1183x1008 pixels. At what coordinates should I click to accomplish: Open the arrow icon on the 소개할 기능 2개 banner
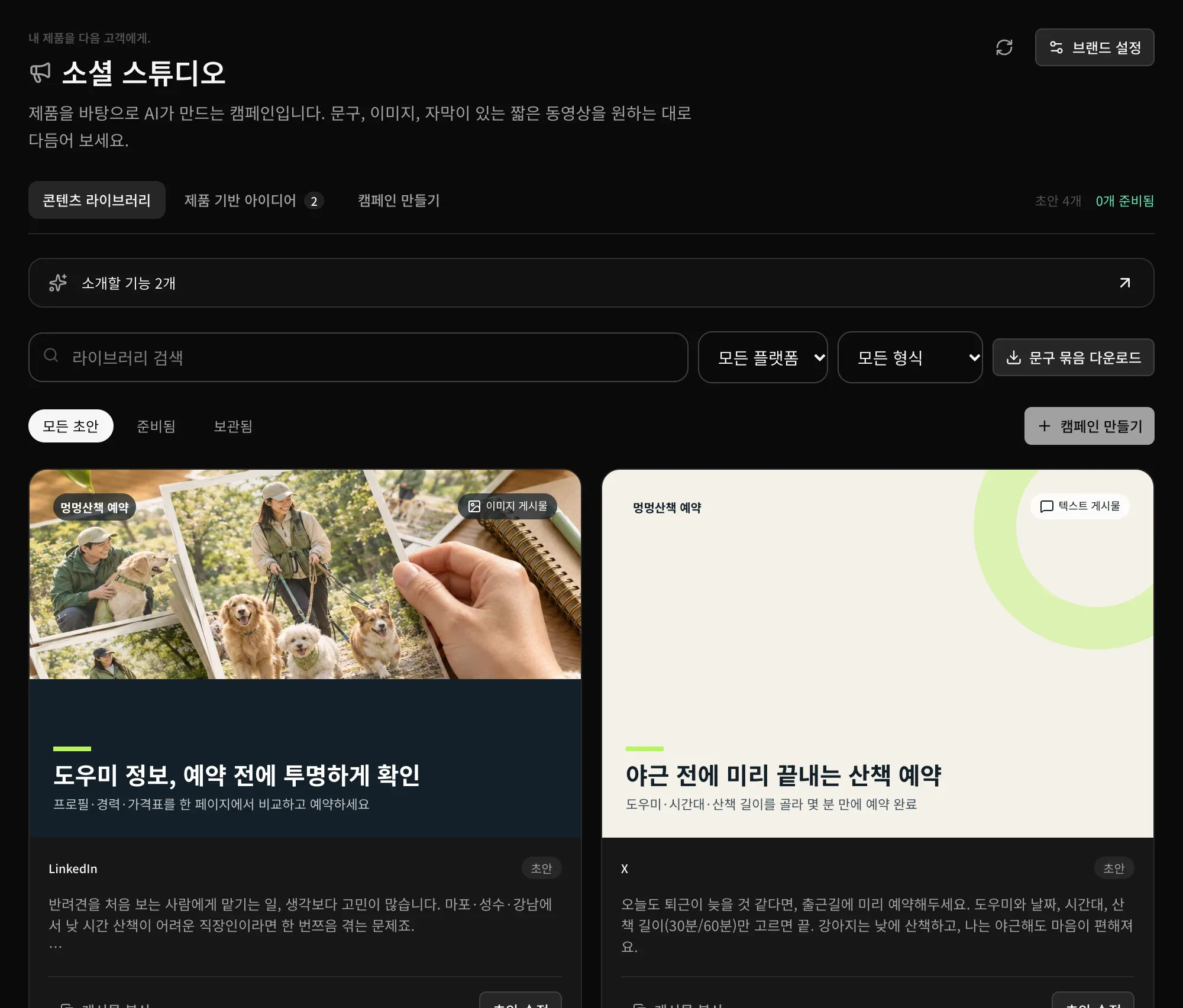(1124, 283)
